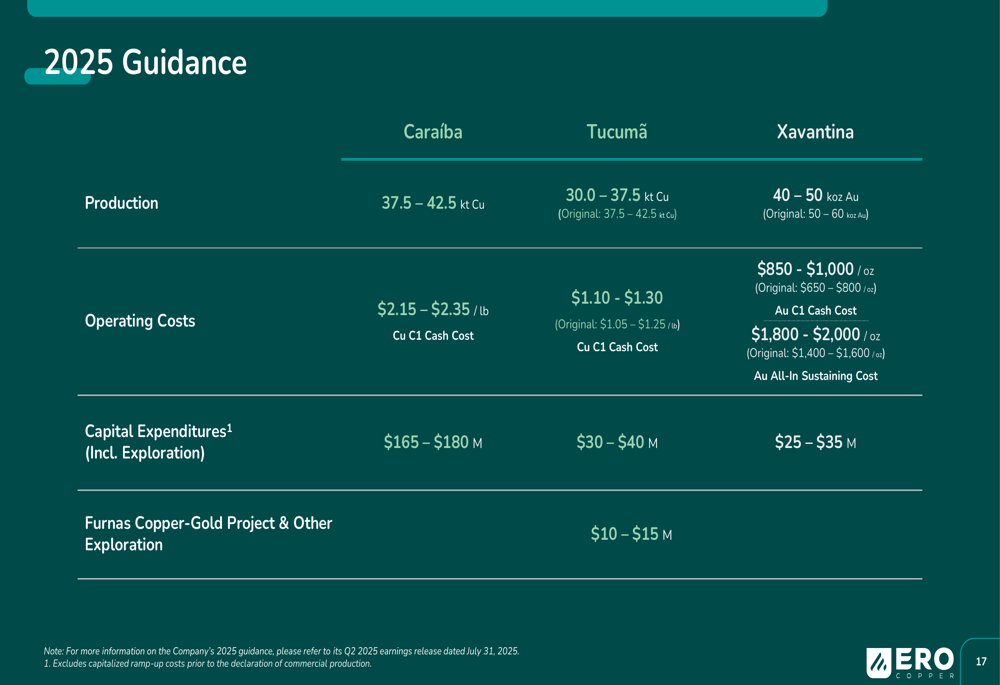
Task: Click the Xavantina column header
Action: (815, 132)
